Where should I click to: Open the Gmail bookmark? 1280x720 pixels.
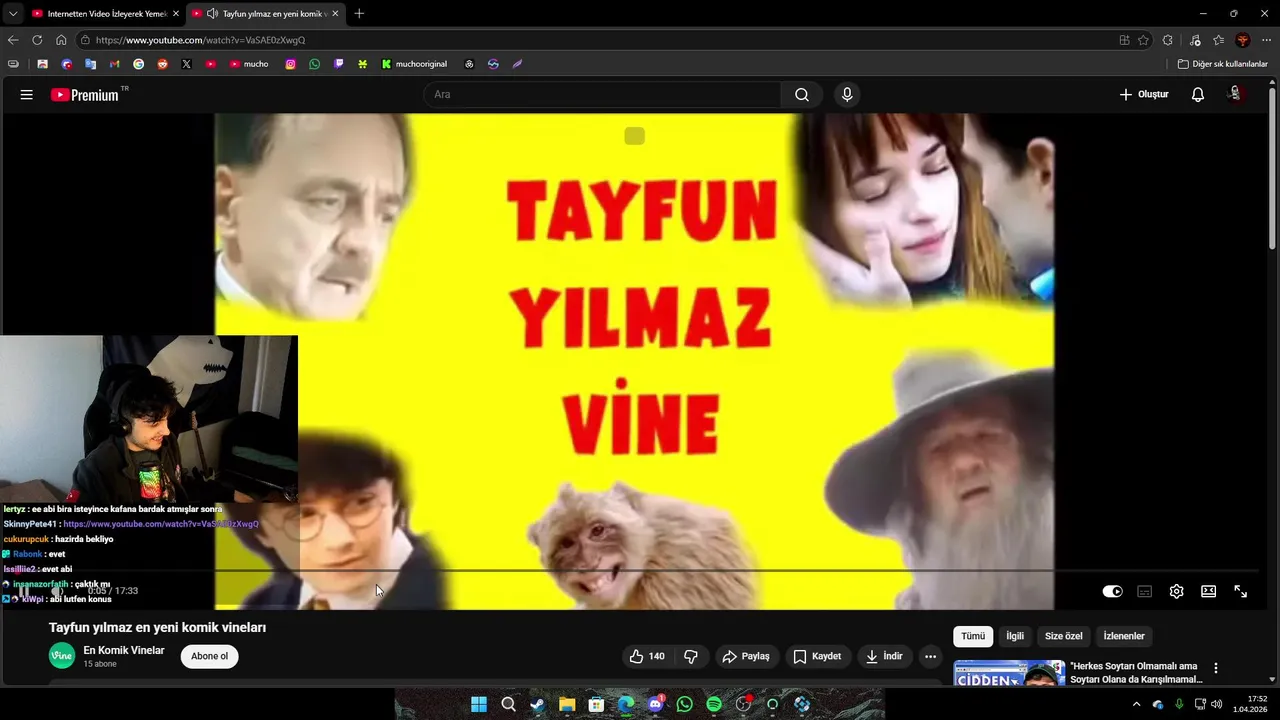114,64
